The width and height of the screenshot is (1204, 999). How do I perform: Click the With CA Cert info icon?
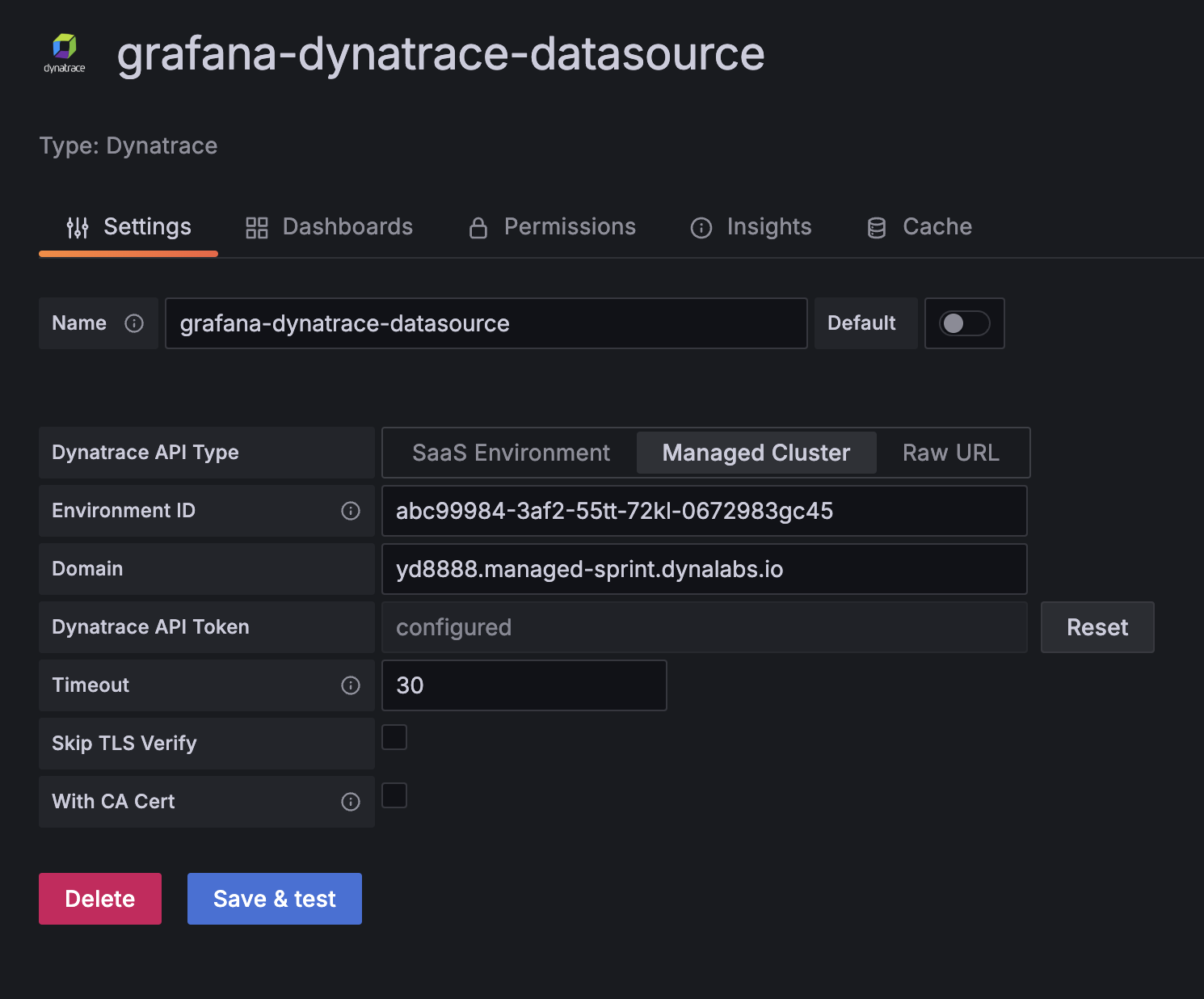[351, 802]
